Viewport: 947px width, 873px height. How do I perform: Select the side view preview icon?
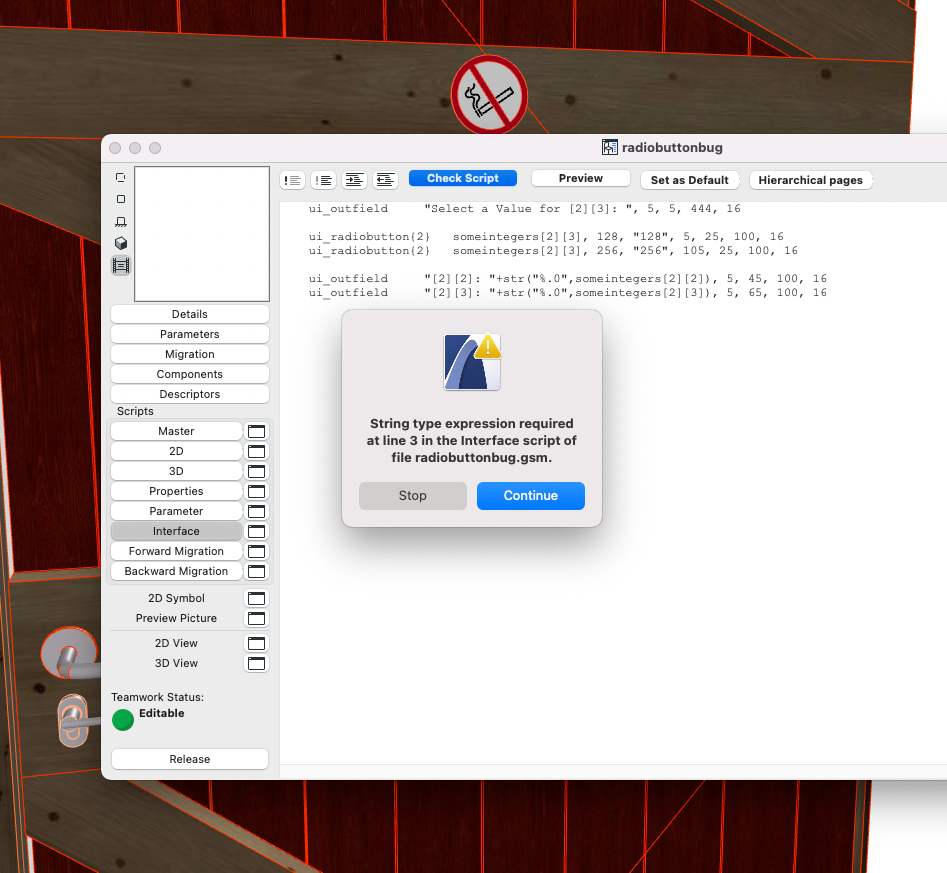[121, 222]
